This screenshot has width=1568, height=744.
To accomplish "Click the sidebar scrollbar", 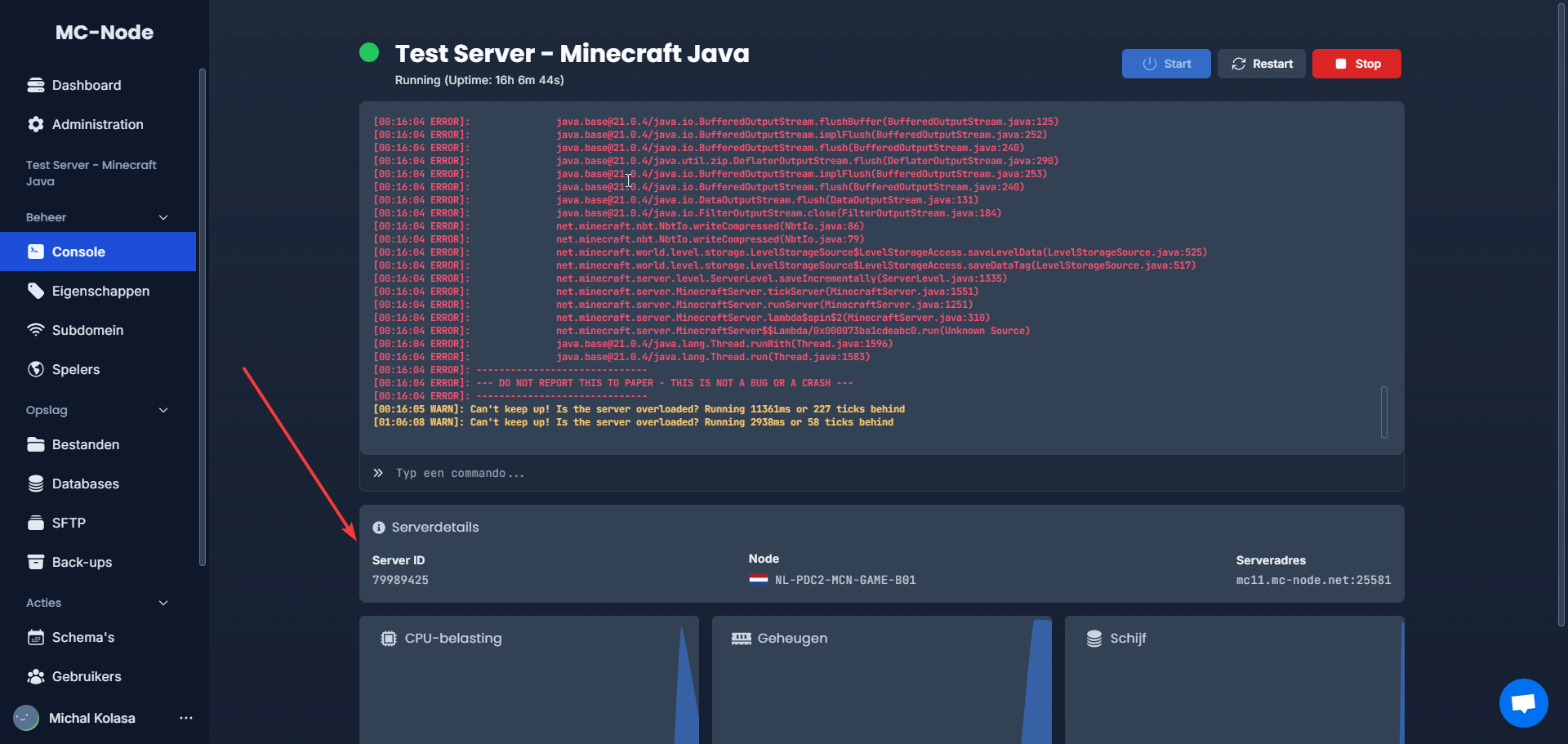I will pos(202,317).
